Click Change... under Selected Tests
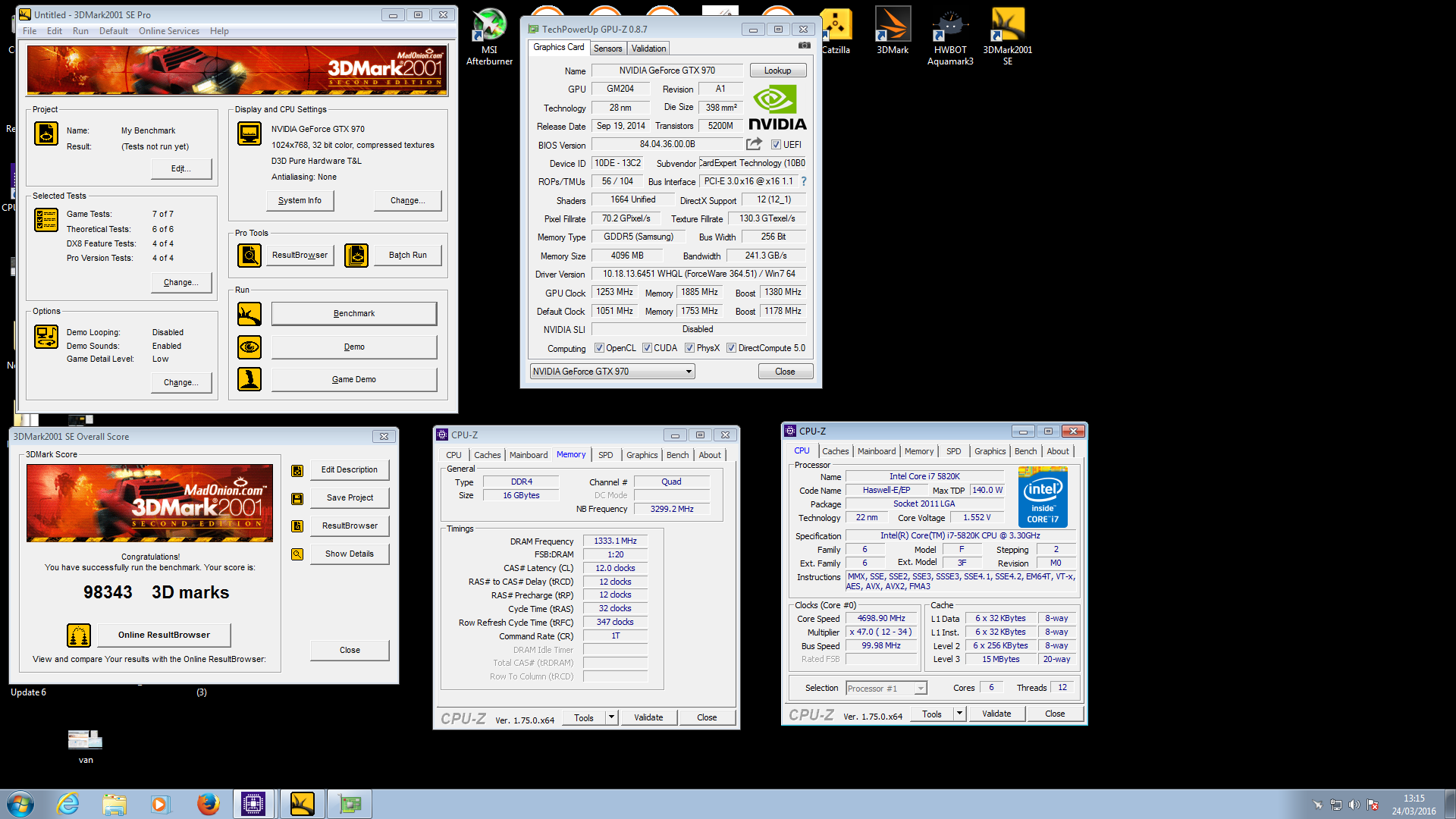The height and width of the screenshot is (819, 1456). pos(180,283)
